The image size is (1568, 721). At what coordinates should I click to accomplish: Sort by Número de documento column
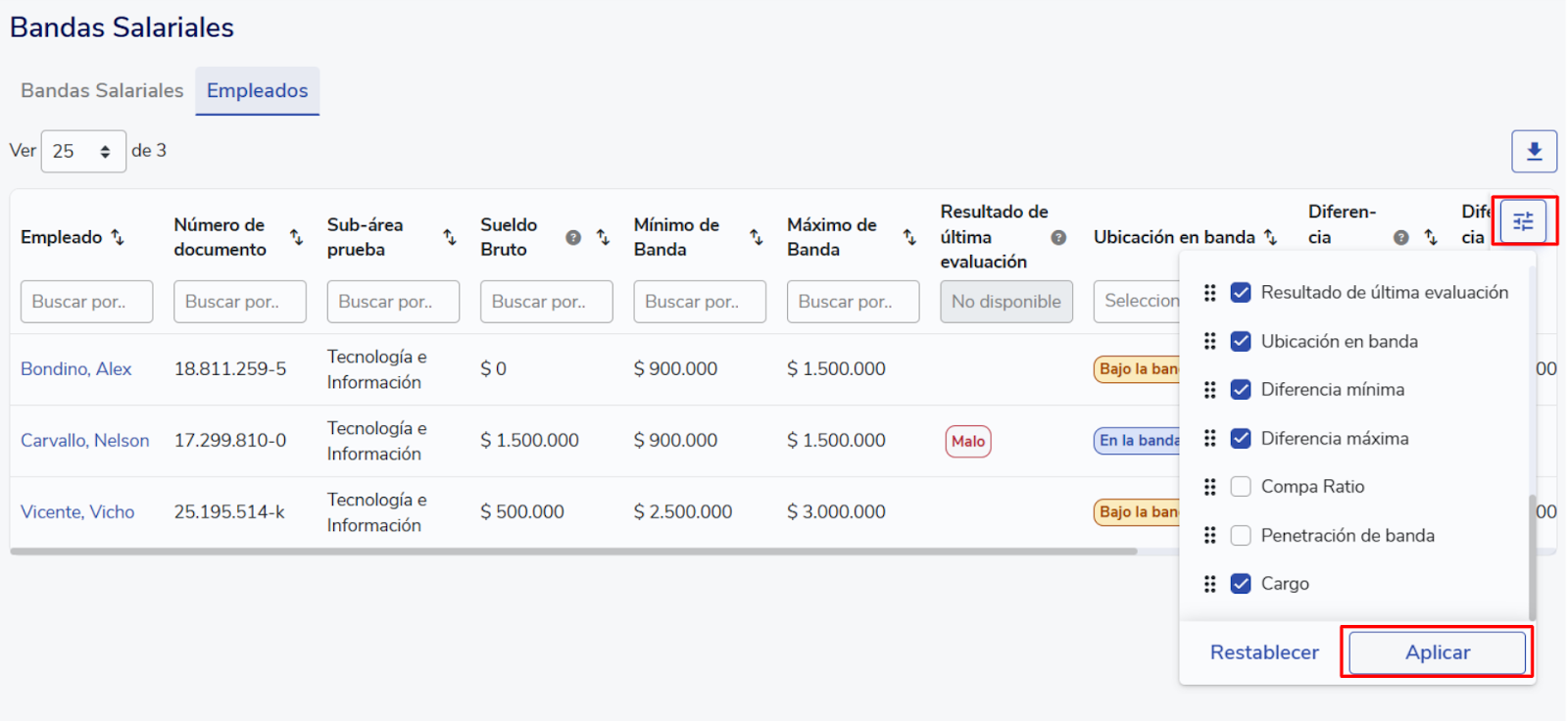296,237
